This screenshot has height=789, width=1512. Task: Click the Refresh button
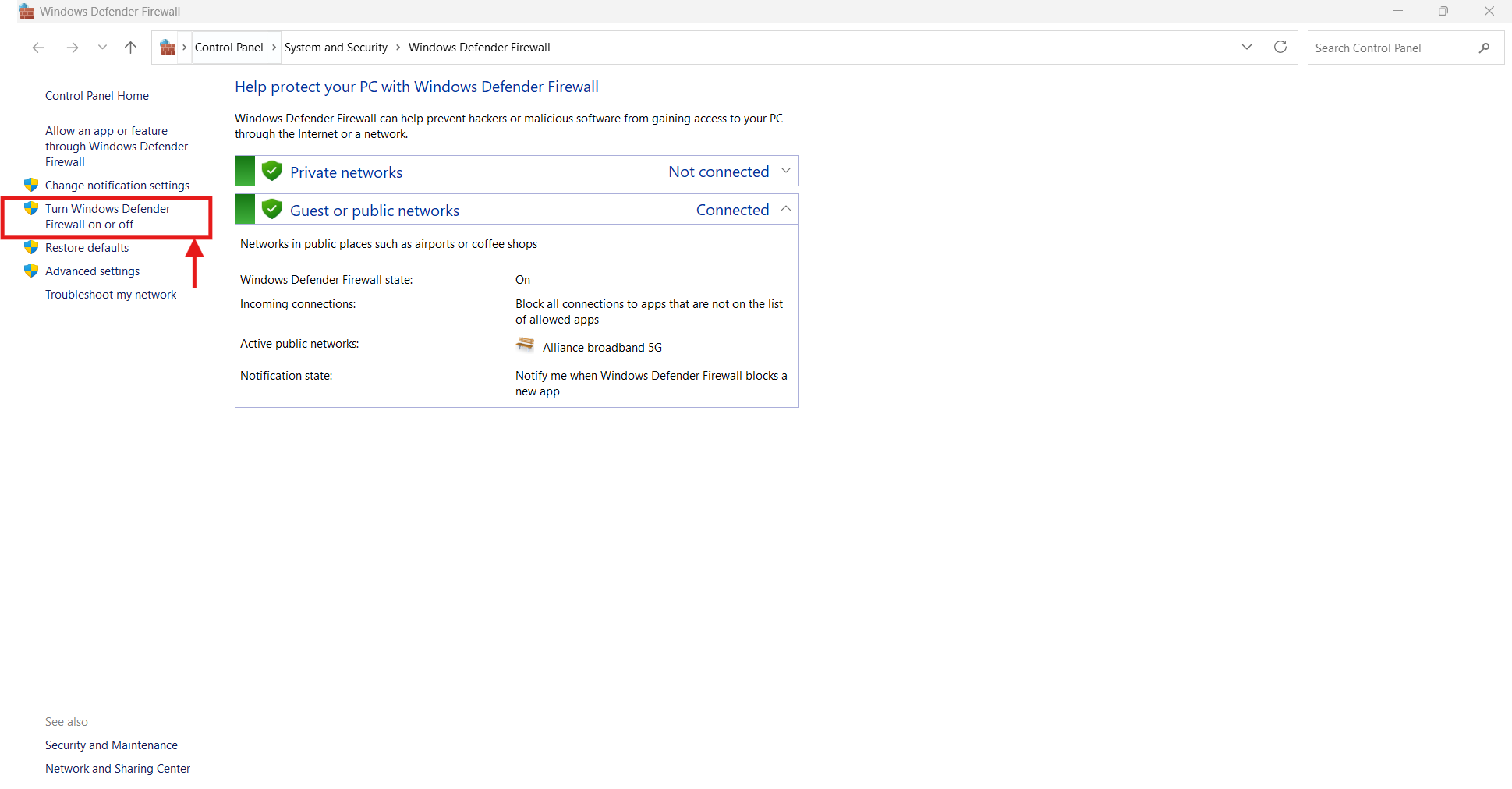tap(1280, 48)
